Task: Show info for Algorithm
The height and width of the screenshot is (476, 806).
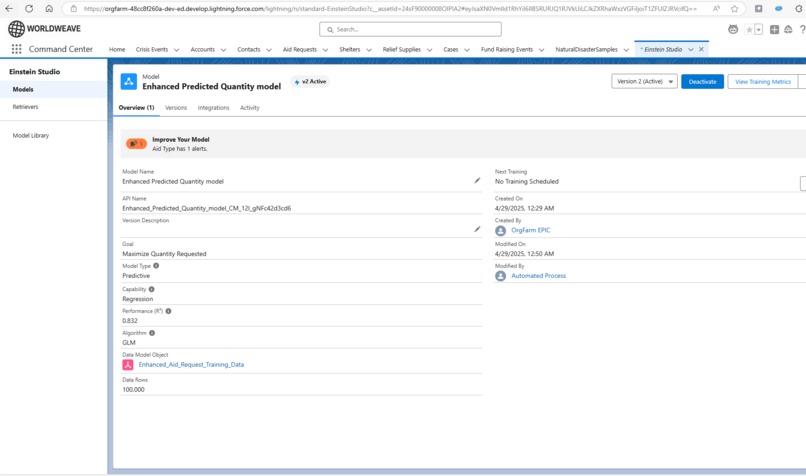Action: click(x=152, y=333)
